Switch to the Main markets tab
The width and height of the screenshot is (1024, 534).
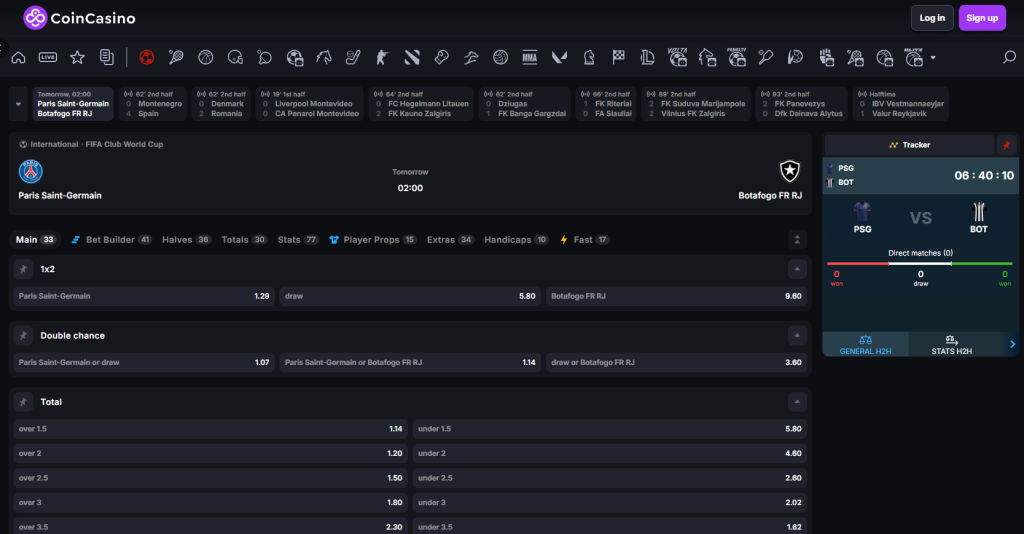click(x=35, y=240)
